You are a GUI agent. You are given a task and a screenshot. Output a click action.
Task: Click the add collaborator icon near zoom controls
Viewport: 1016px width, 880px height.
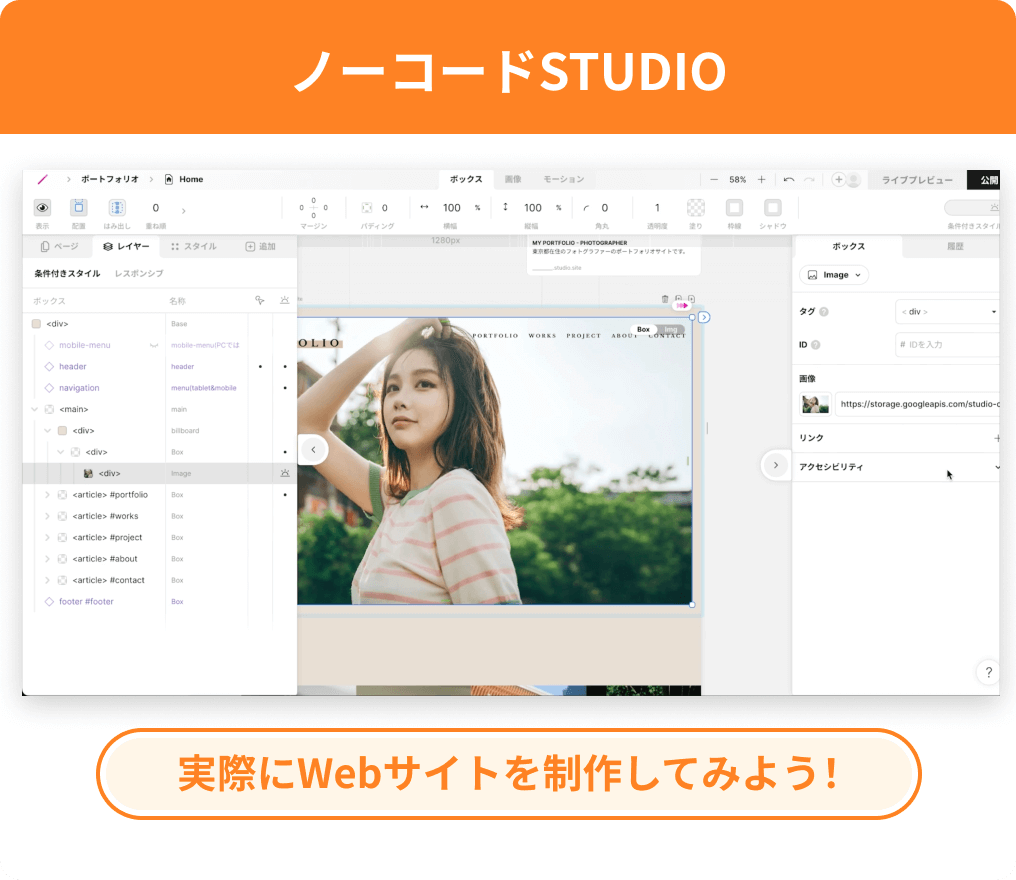coord(838,179)
